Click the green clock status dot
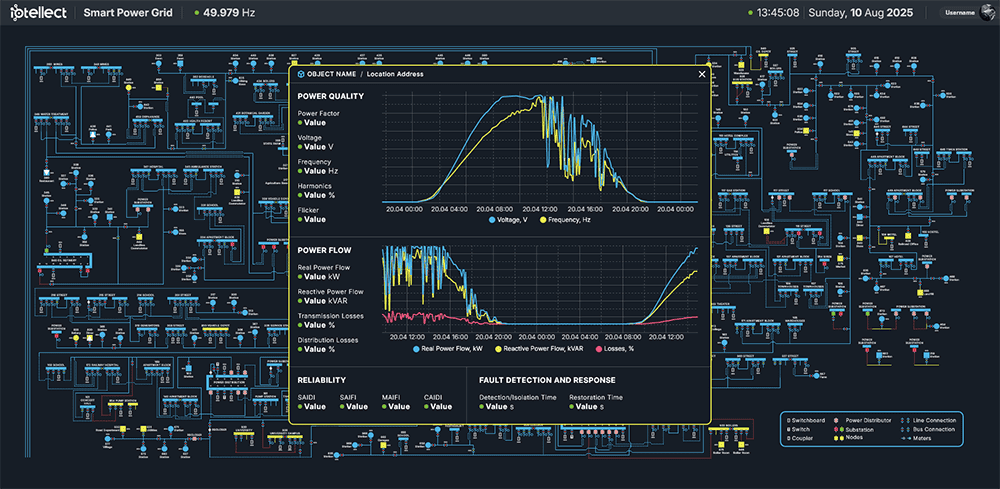The image size is (1000, 489). coord(749,14)
